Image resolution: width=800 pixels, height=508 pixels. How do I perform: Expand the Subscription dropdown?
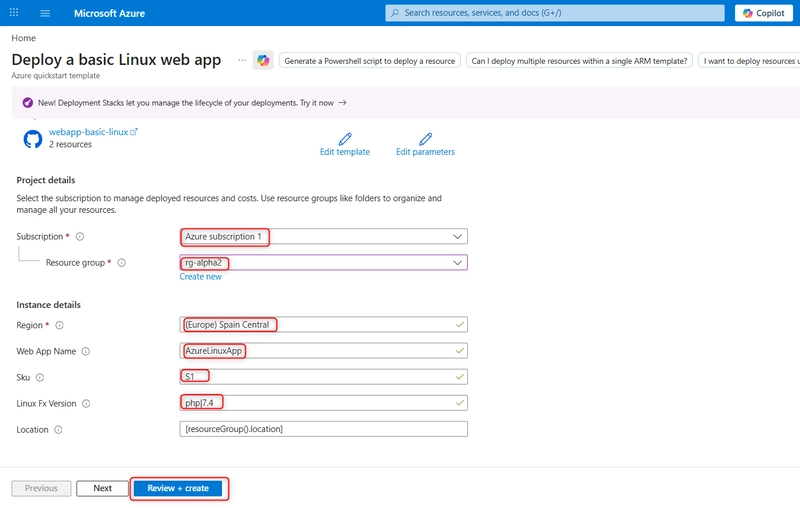pos(323,237)
